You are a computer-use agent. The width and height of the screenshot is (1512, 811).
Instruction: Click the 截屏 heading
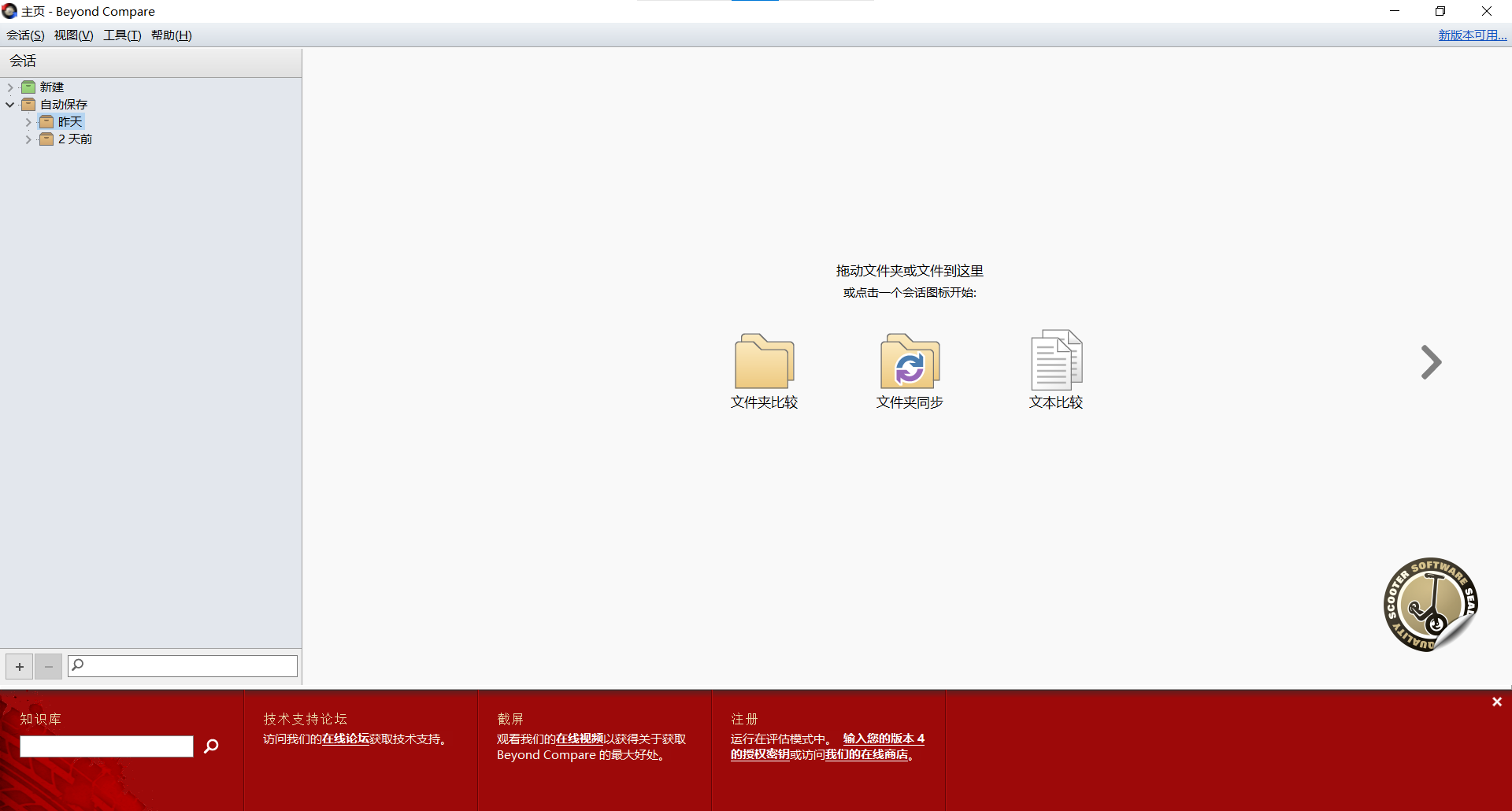(510, 719)
